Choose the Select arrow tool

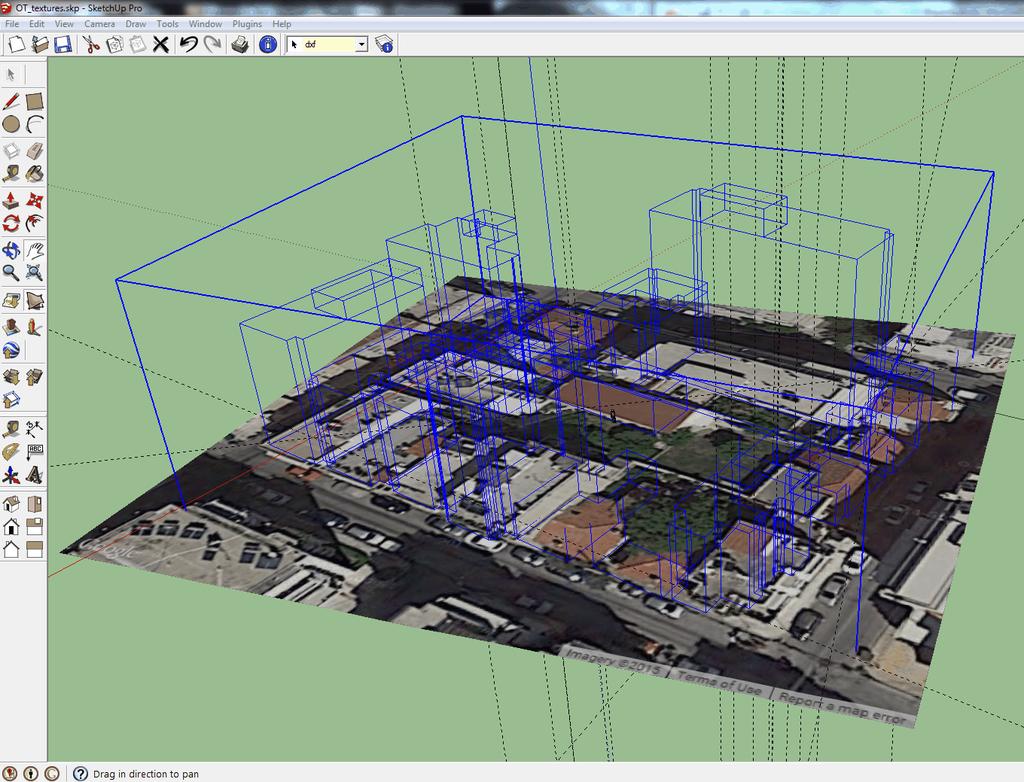[10, 74]
